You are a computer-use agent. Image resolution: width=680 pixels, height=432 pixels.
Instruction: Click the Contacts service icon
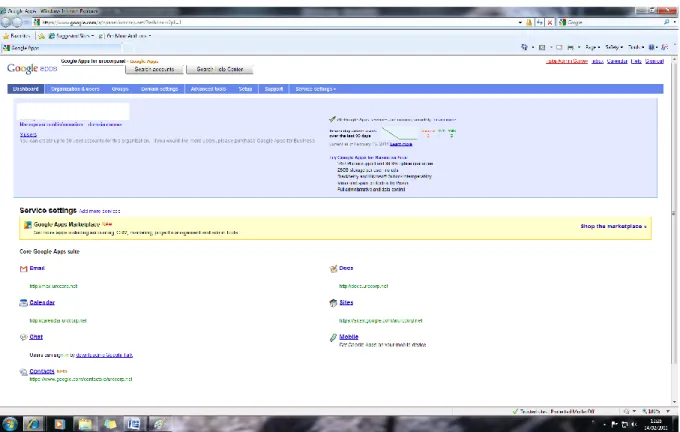pyautogui.click(x=23, y=372)
